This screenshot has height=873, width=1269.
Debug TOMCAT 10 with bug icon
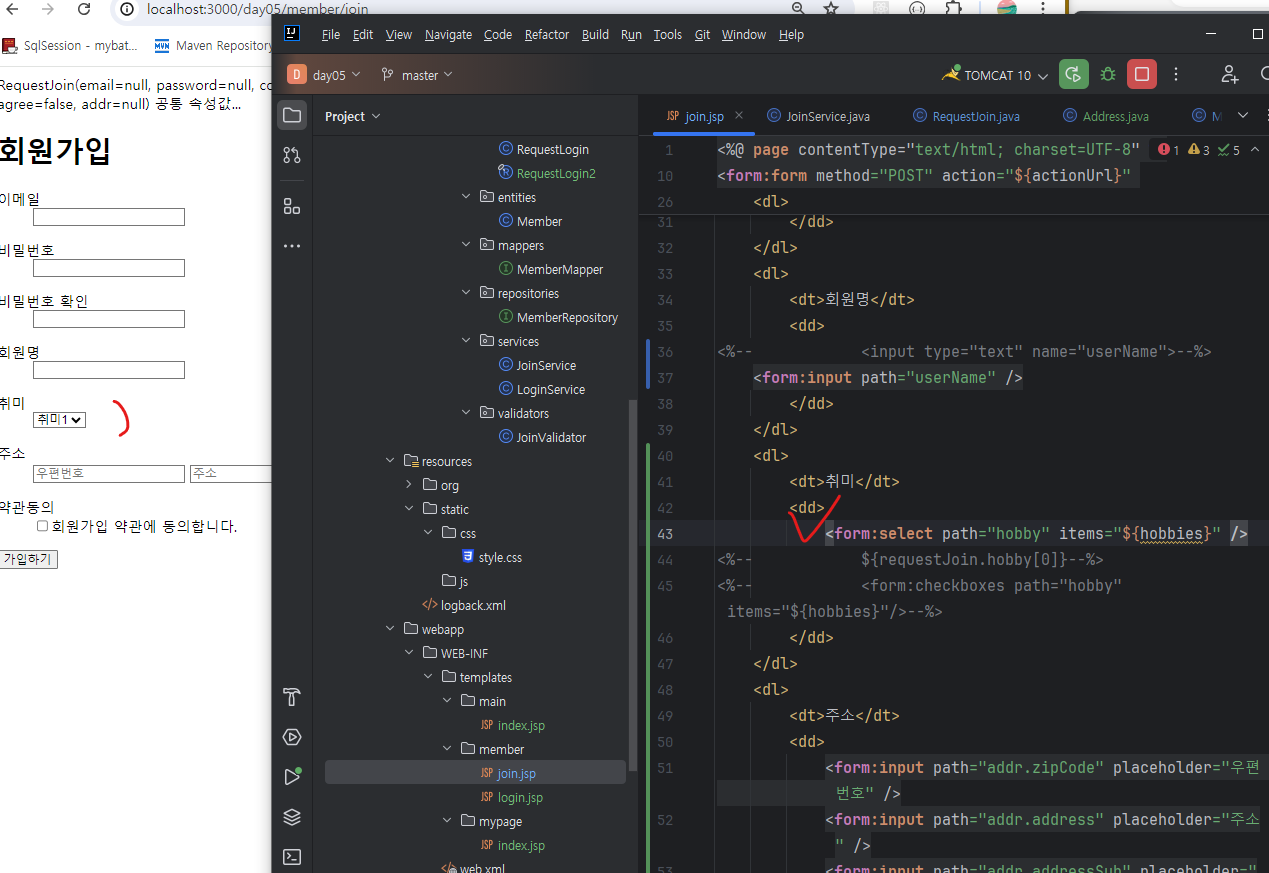[1108, 74]
